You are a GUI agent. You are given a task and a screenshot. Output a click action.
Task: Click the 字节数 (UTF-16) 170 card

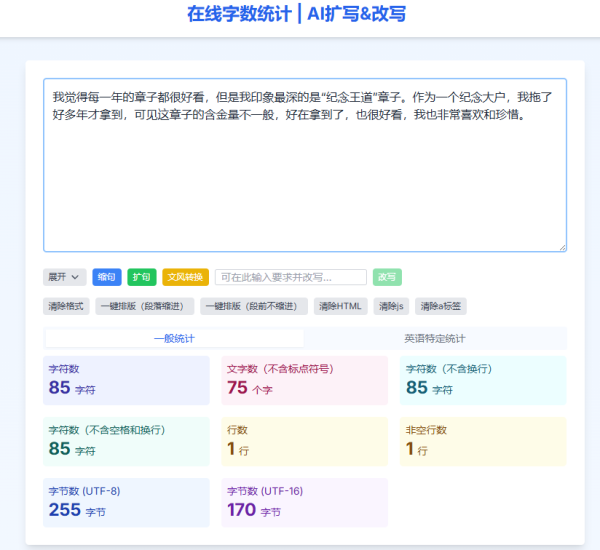coord(305,503)
